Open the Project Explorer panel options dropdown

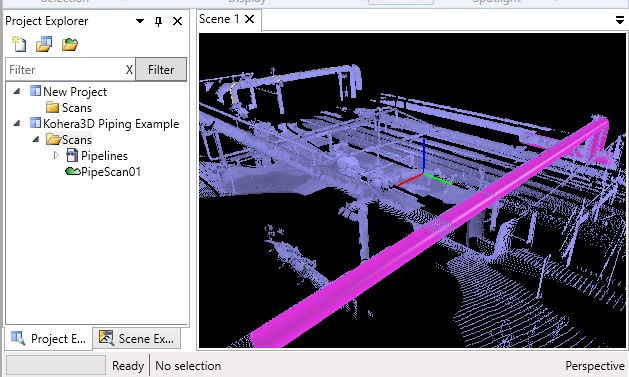[x=140, y=21]
